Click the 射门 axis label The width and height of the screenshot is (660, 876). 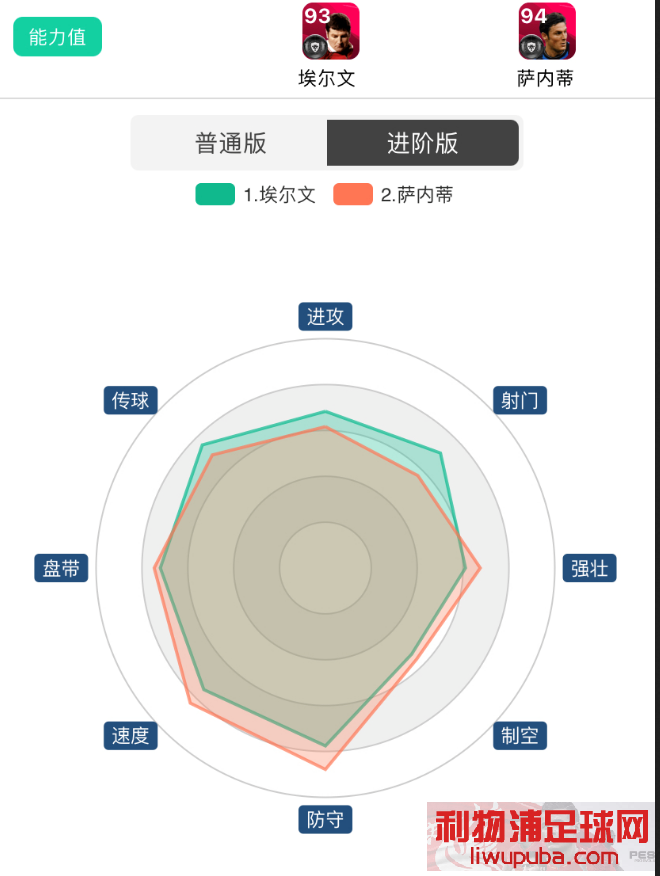[520, 400]
